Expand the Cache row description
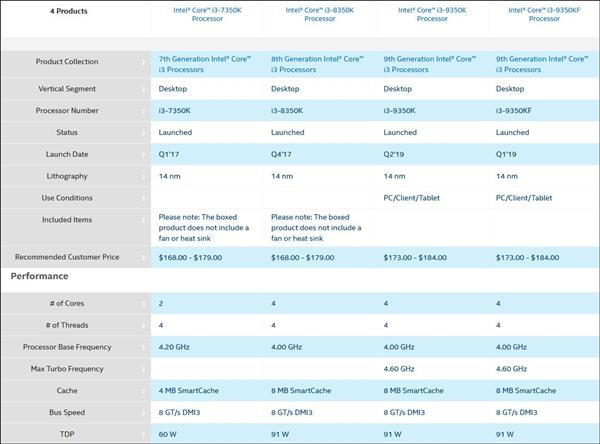600x444 pixels. pyautogui.click(x=143, y=391)
